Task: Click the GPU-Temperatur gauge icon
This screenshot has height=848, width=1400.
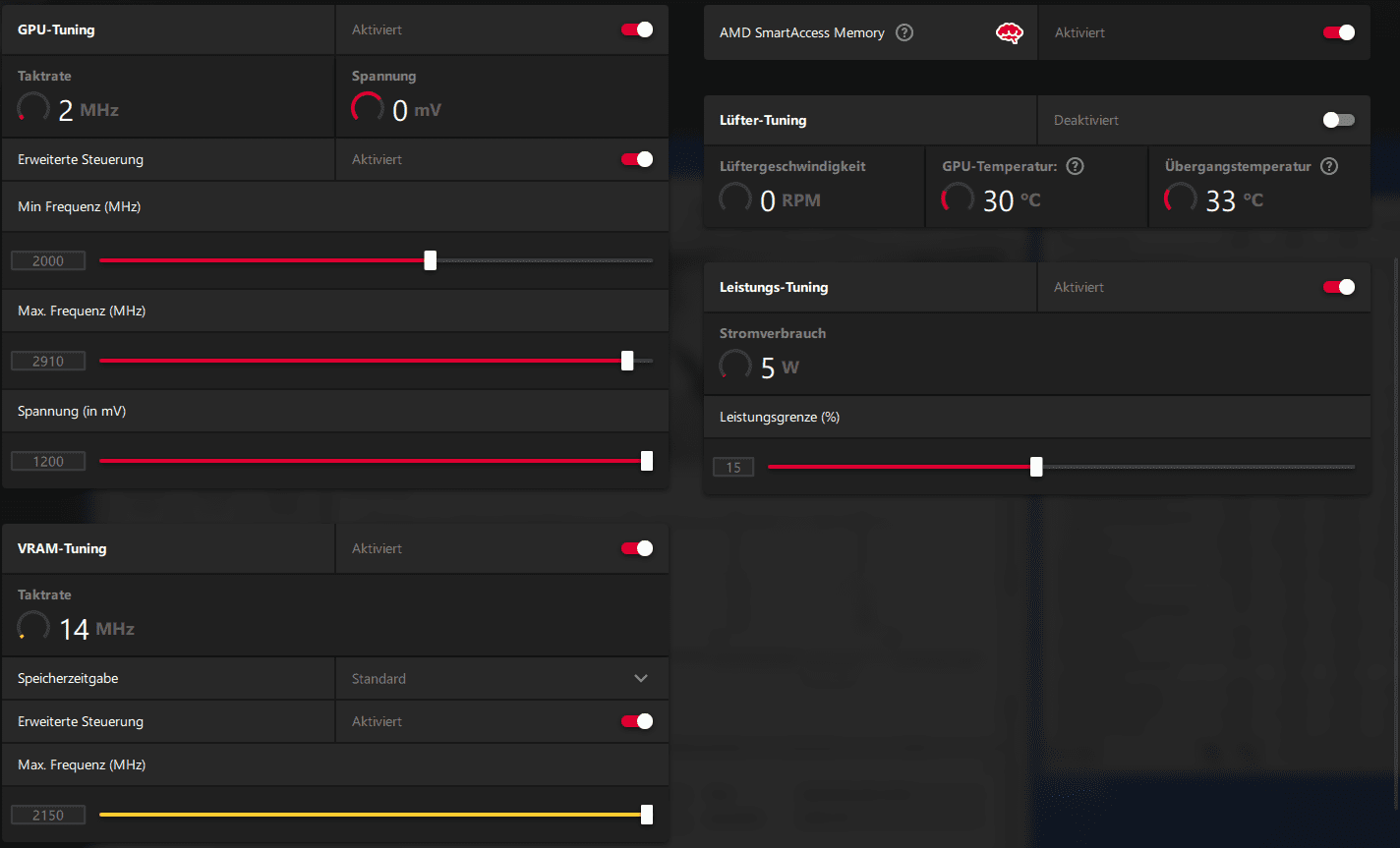Action: (x=958, y=199)
